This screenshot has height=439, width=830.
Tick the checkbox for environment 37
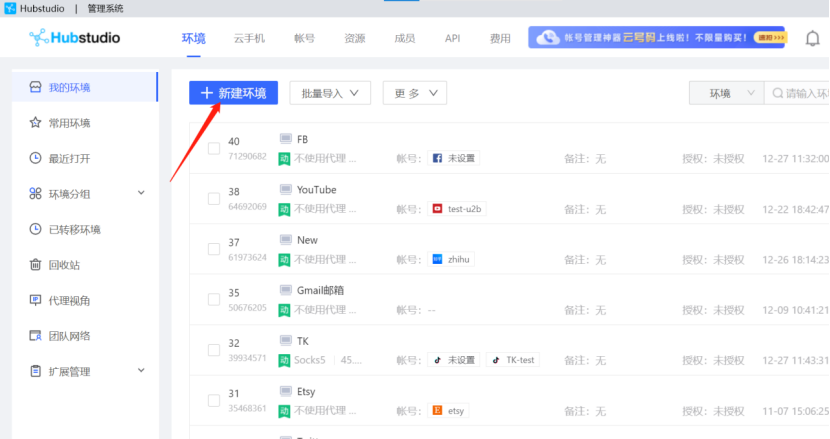(x=214, y=249)
